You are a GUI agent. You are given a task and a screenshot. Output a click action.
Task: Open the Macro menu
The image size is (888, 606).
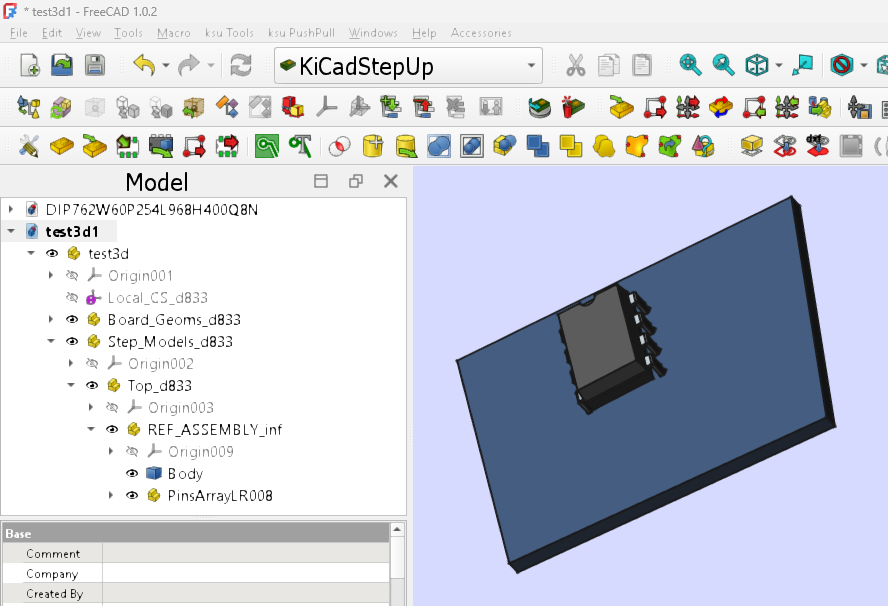click(x=174, y=33)
